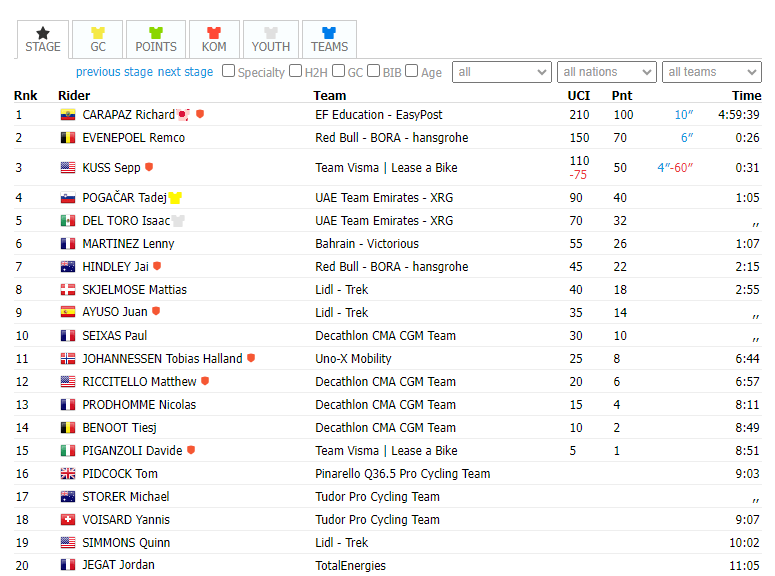The width and height of the screenshot is (775, 576).
Task: Open Pinarello Q36.5 Pro Cycling Team link
Action: 403,474
